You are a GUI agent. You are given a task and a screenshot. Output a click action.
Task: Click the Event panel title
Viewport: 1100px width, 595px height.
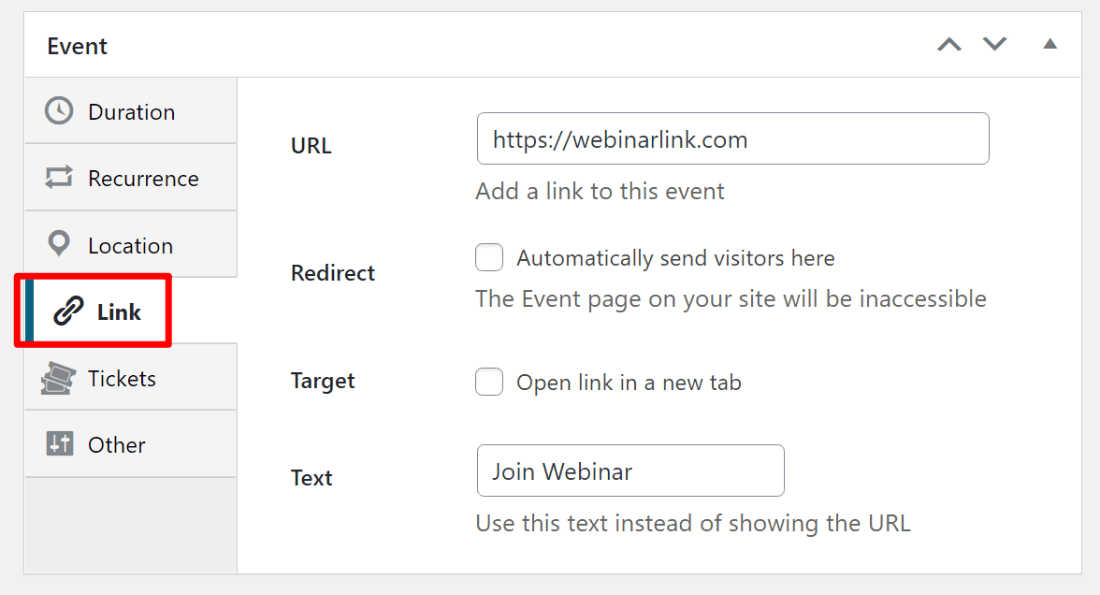[77, 46]
